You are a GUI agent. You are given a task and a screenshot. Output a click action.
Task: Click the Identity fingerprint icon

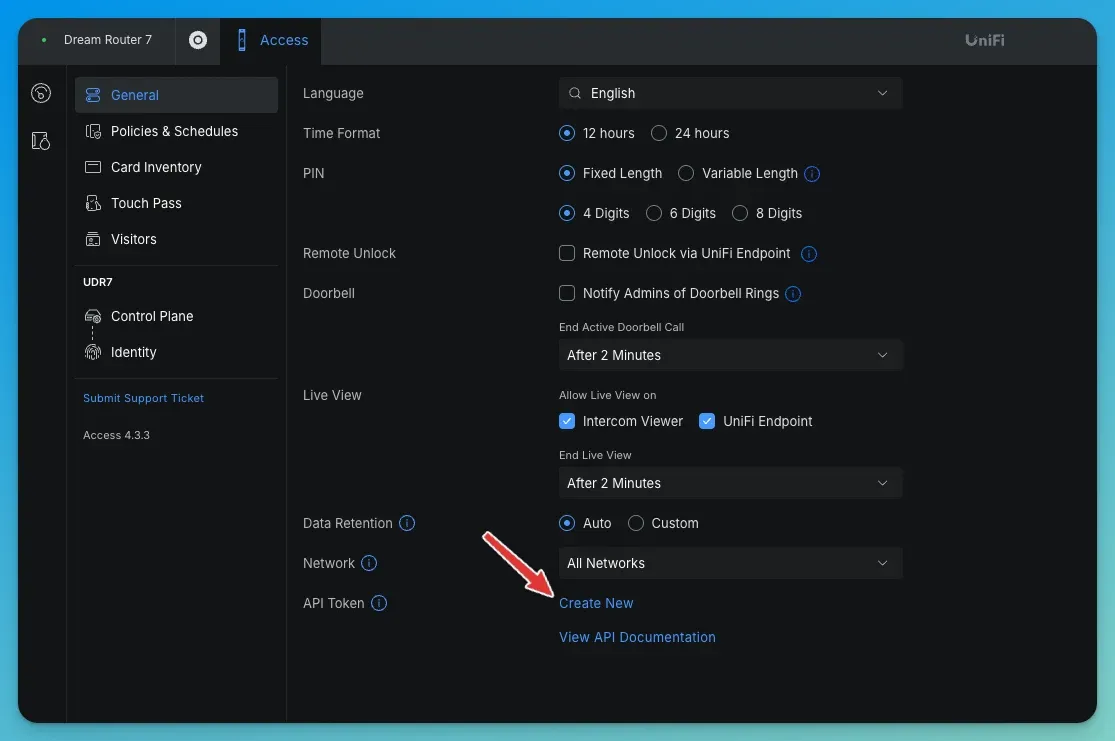[x=93, y=352]
